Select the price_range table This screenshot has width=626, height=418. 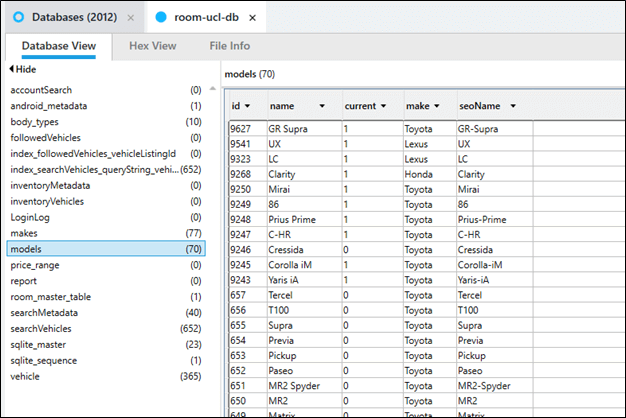[106, 265]
